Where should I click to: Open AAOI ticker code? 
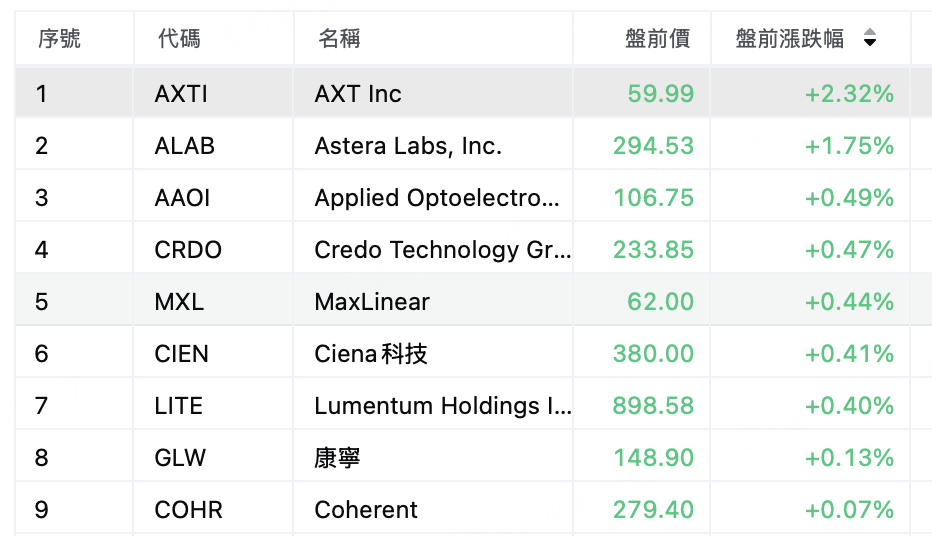(x=182, y=198)
